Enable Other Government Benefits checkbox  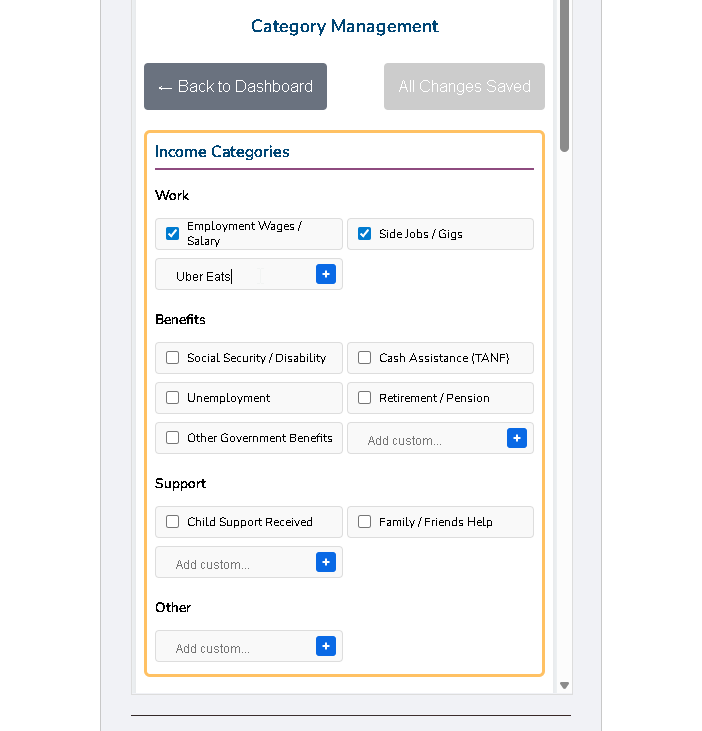173,438
